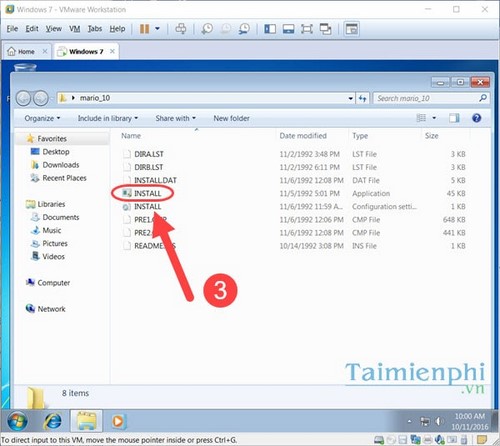This screenshot has width=500, height=446.
Task: Open the File menu in VMware
Action: (12, 29)
